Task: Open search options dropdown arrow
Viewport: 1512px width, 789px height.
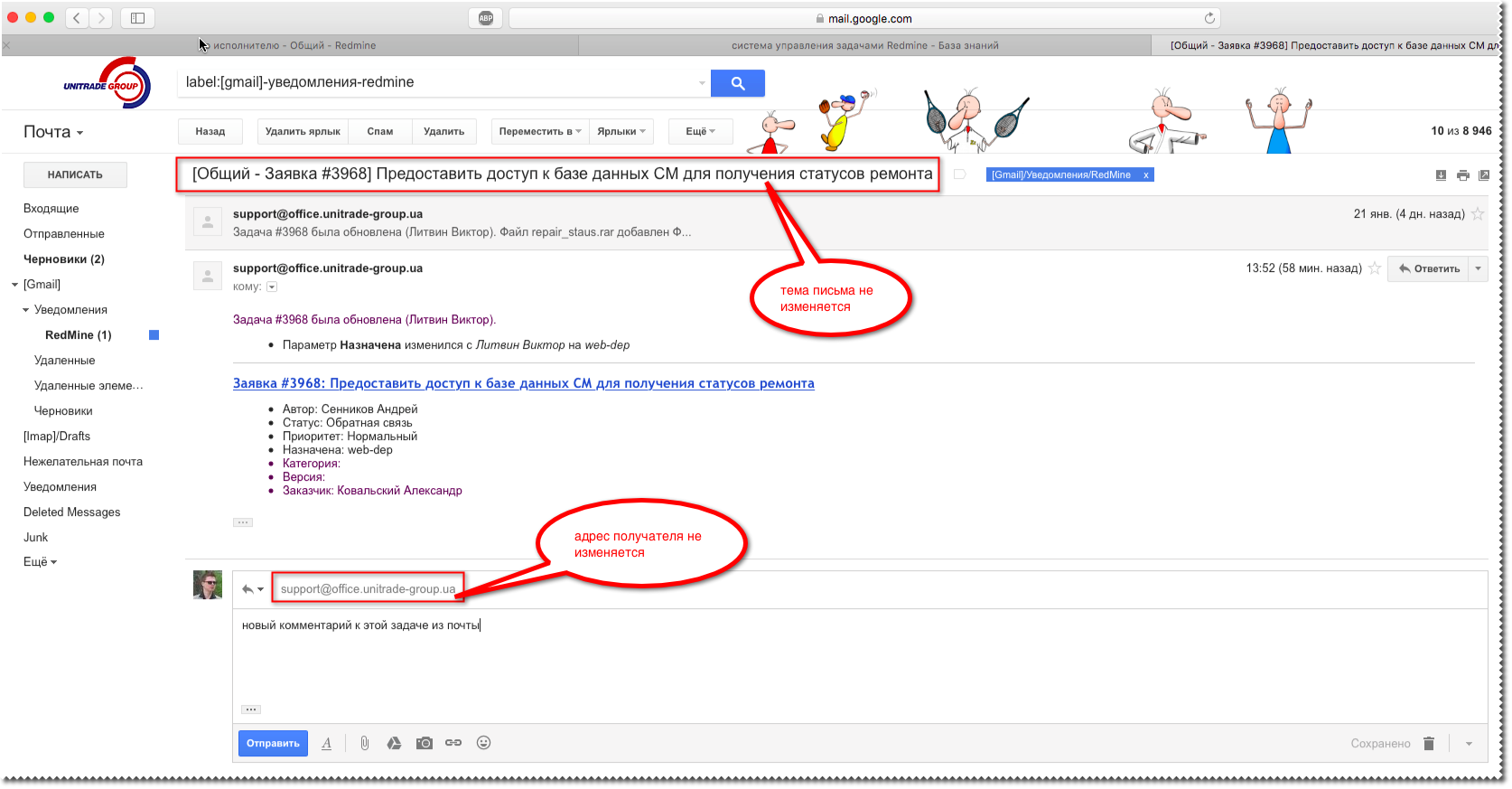Action: (702, 83)
